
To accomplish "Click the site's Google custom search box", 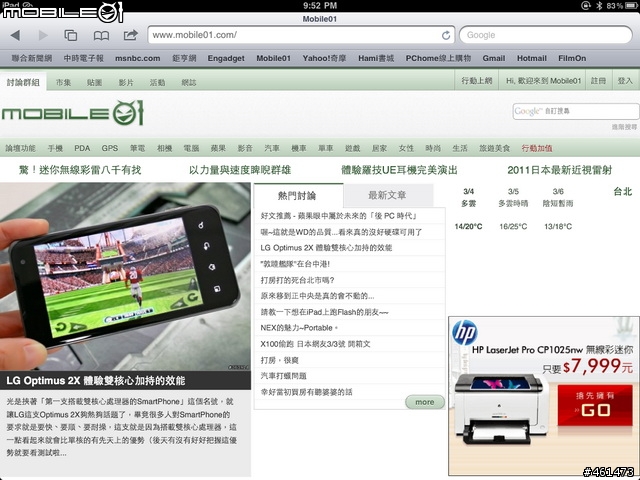I will (576, 111).
